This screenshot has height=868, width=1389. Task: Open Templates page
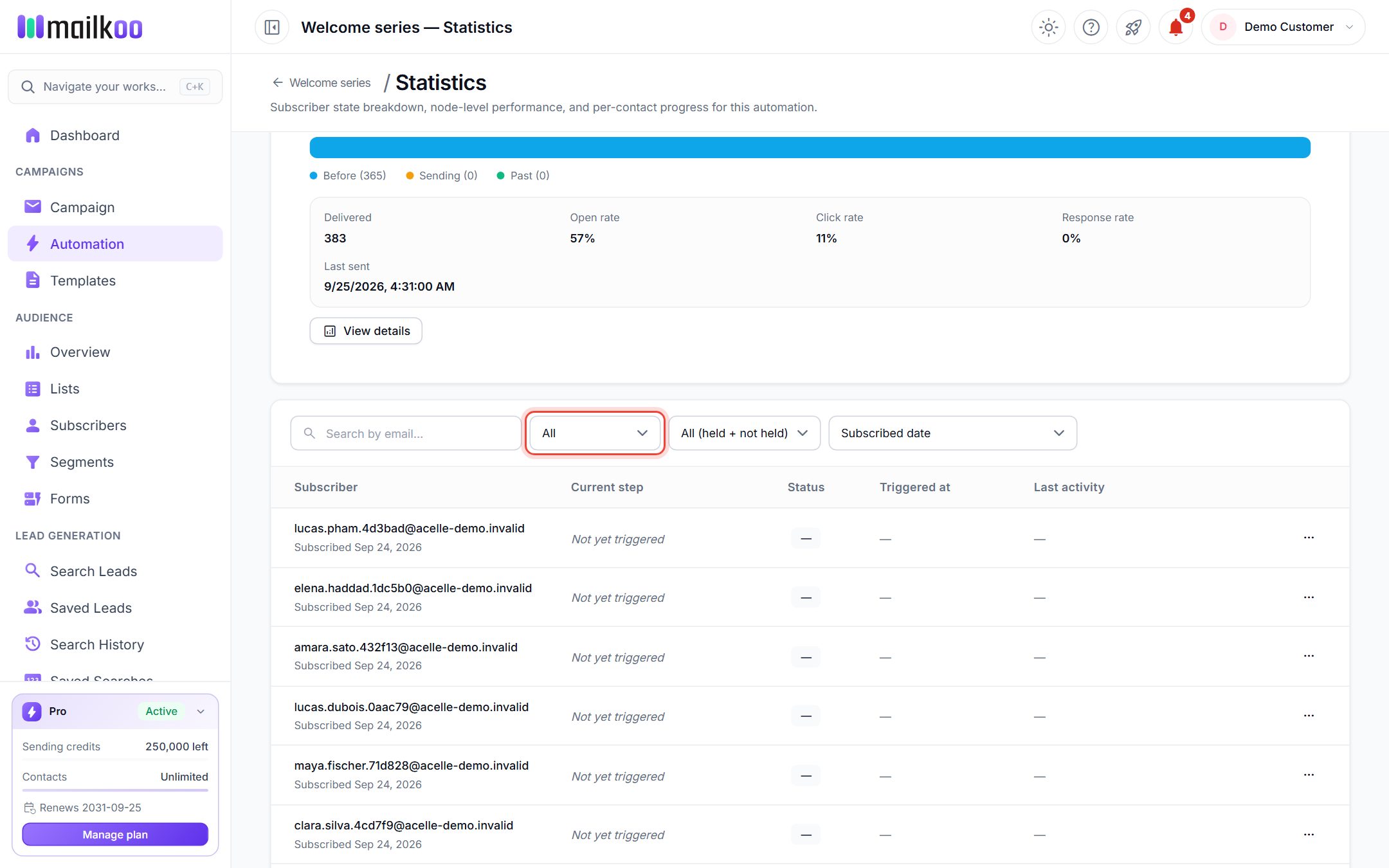click(x=115, y=280)
